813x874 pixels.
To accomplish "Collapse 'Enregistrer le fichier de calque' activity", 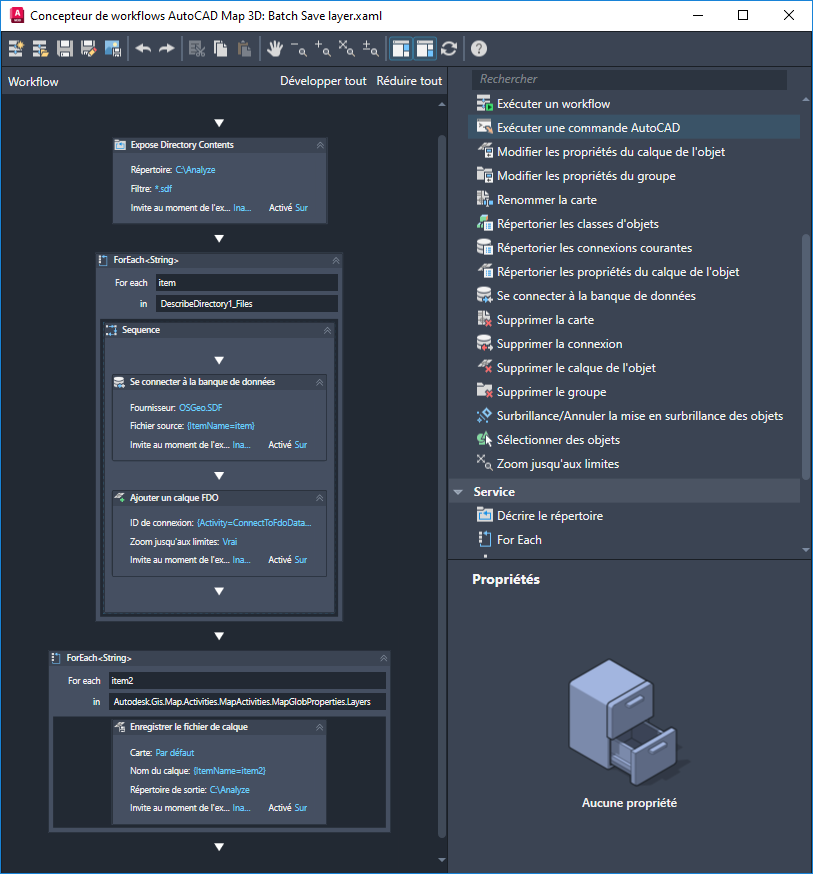I will [319, 727].
